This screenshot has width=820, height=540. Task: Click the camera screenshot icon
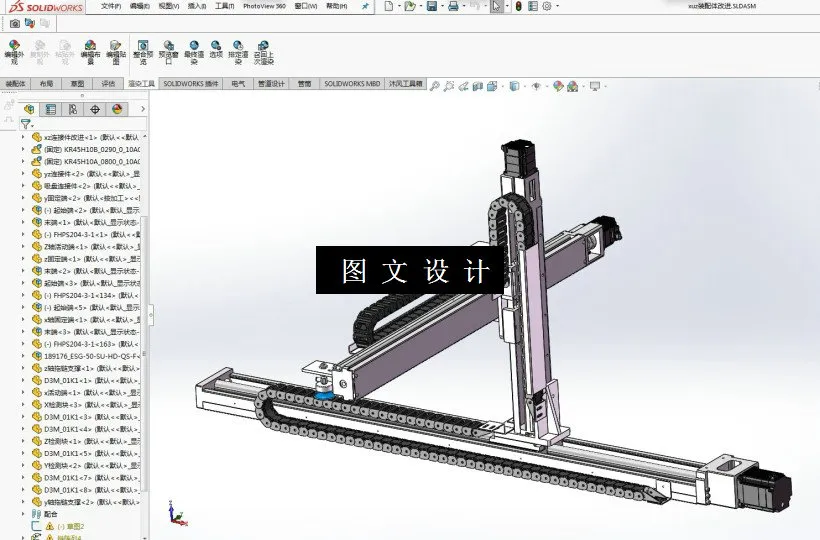(15, 24)
